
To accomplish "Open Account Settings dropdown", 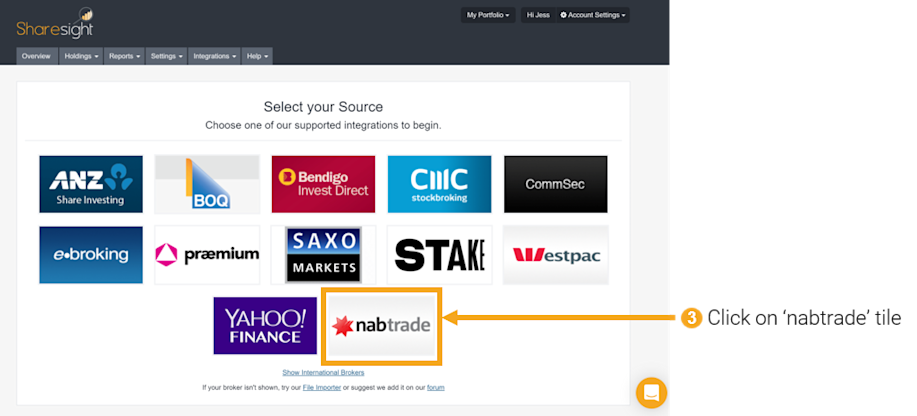I will pyautogui.click(x=592, y=15).
